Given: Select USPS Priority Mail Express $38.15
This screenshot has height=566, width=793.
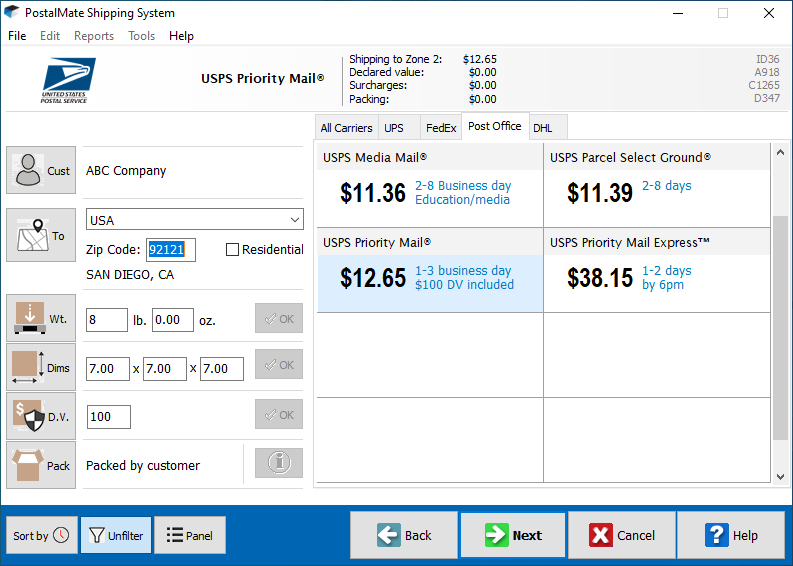Looking at the screenshot, I should pyautogui.click(x=657, y=271).
